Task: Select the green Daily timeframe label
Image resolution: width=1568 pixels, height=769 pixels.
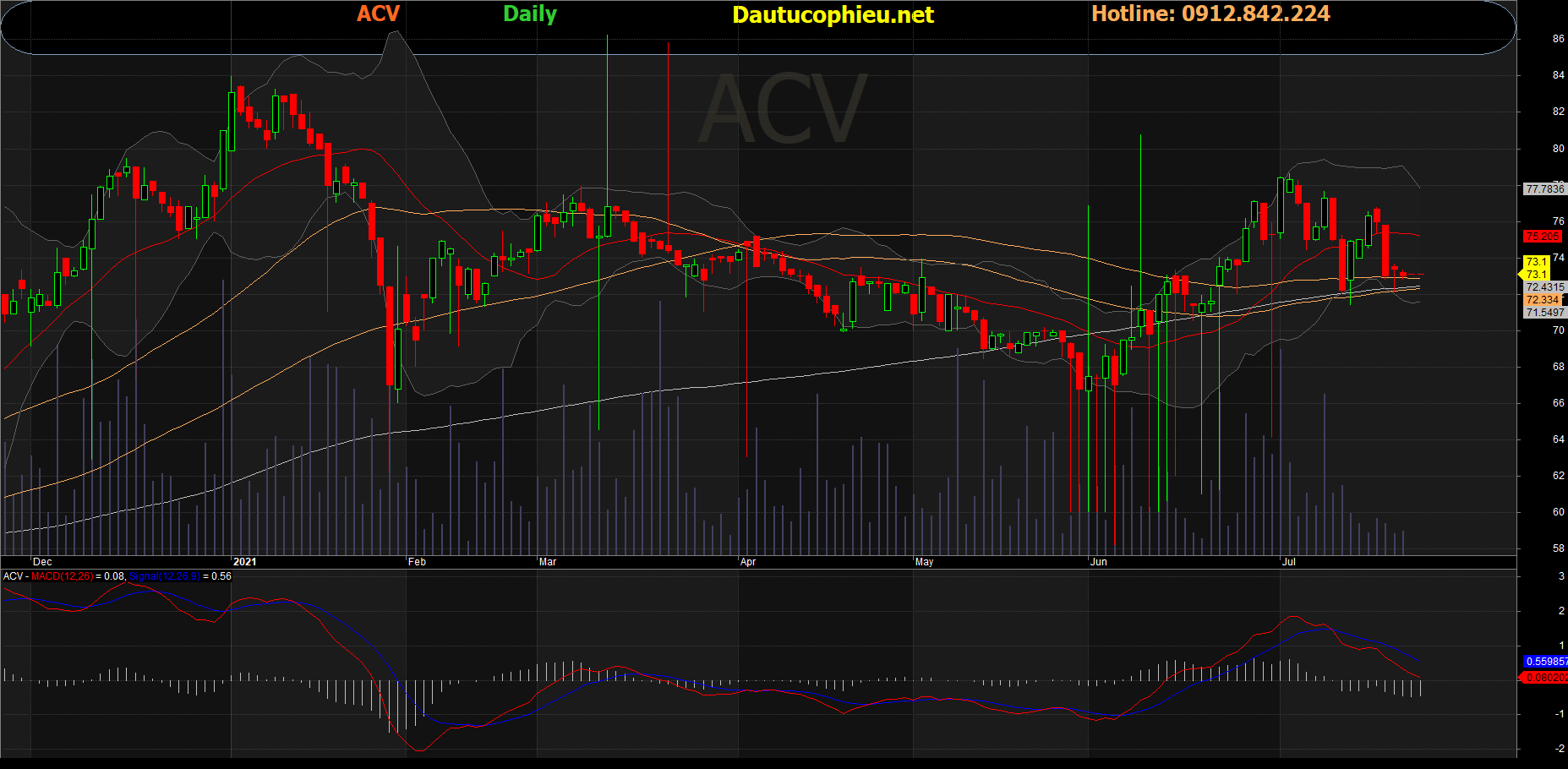Action: pos(530,14)
